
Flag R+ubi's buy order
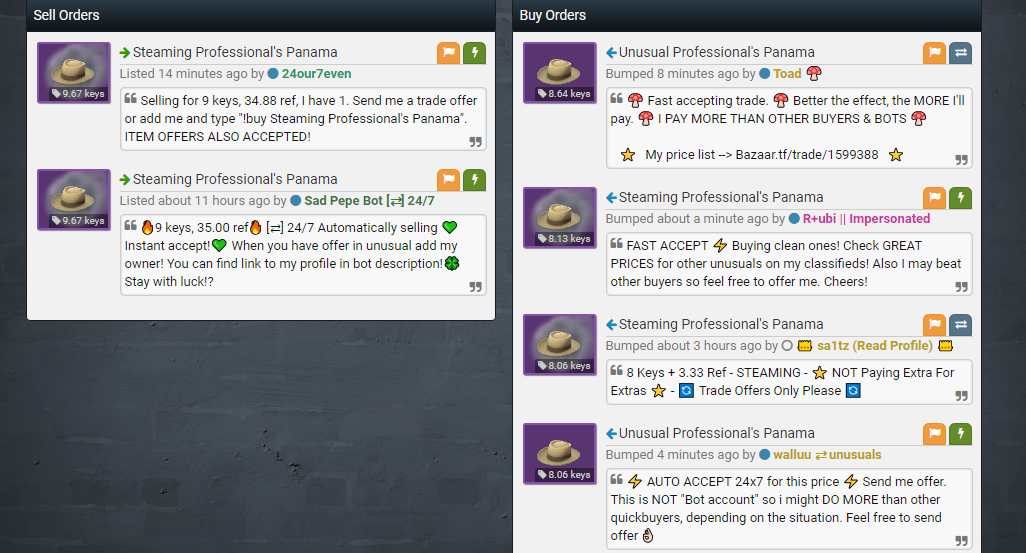pos(934,198)
